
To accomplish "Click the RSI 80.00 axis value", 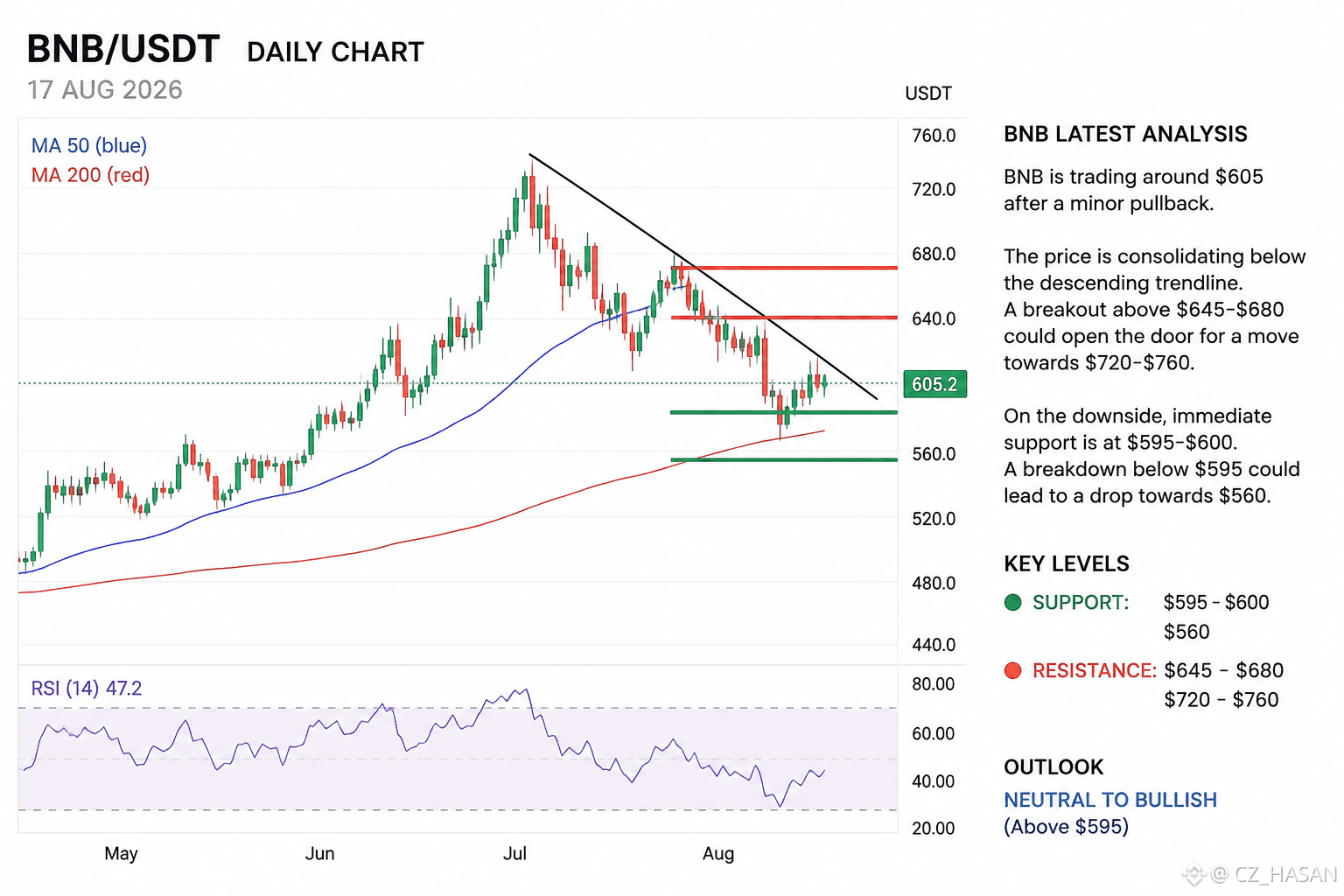I will [934, 684].
